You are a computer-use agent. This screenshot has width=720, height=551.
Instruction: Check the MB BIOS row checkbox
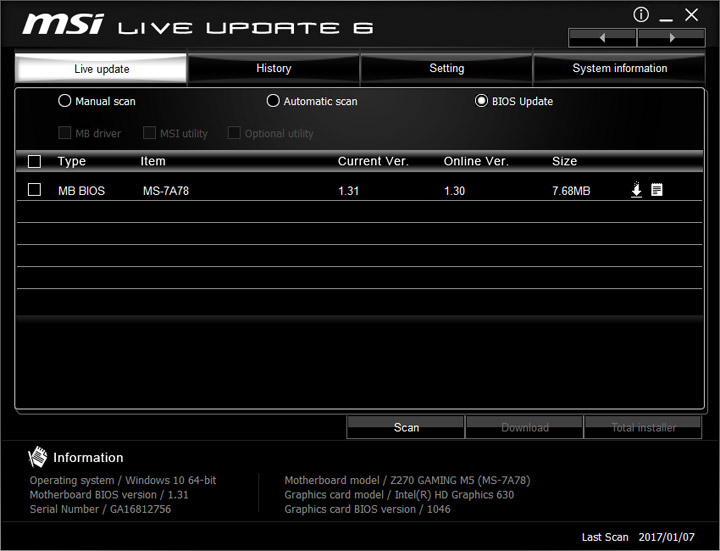[34, 190]
